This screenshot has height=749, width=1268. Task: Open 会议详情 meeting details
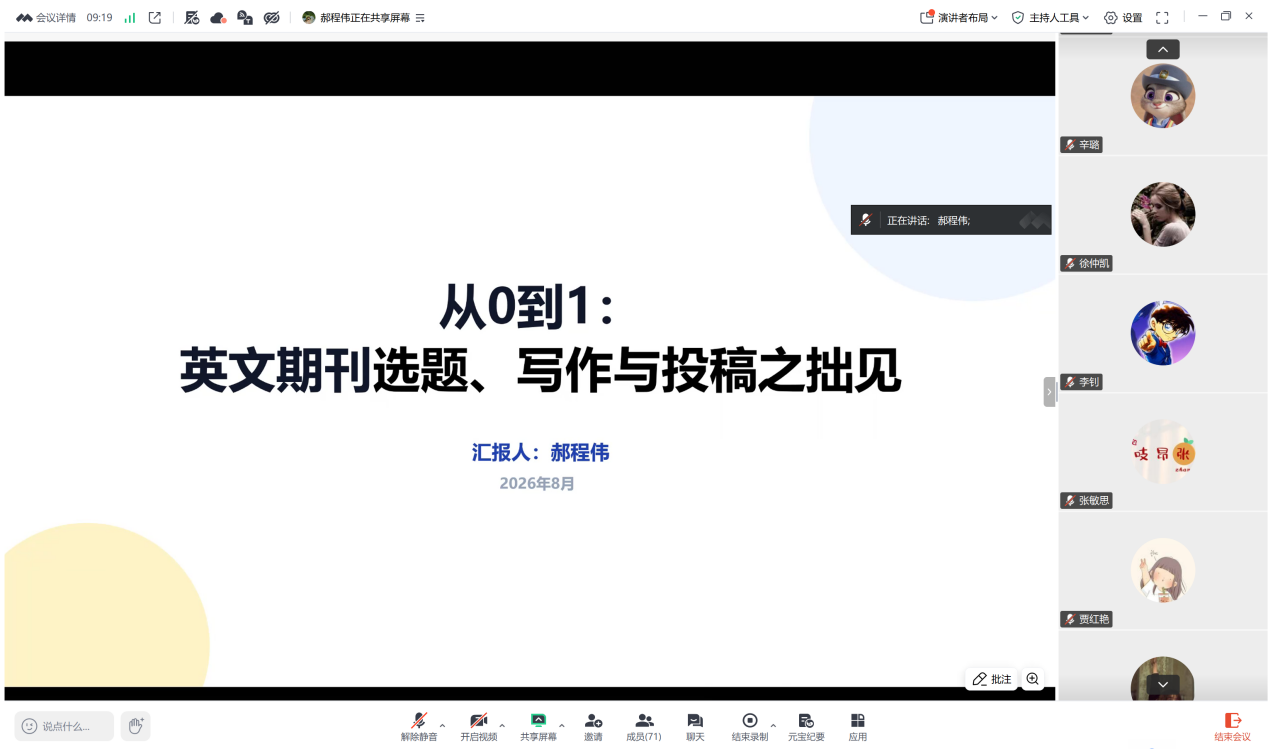point(46,17)
